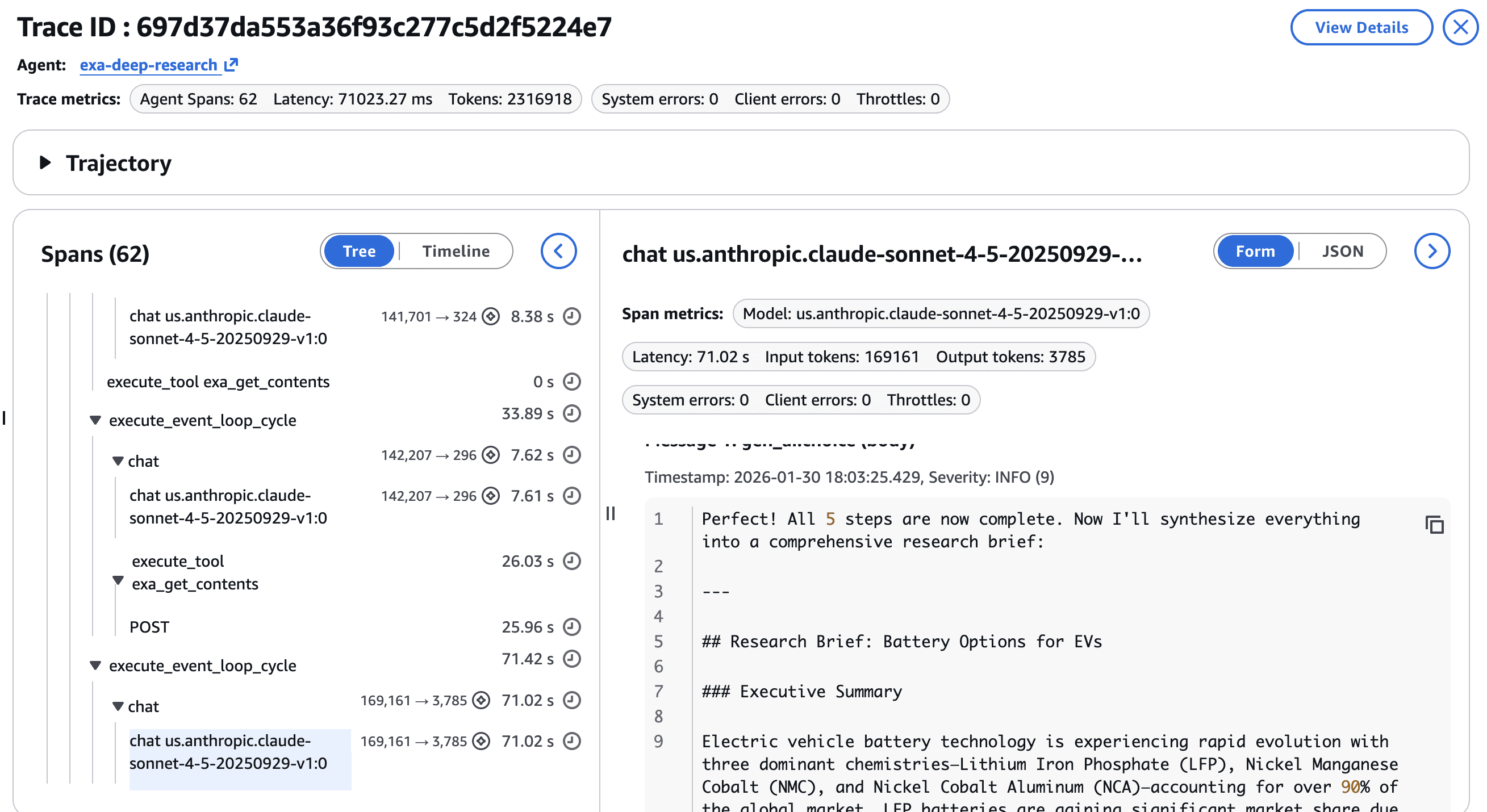Switch spans view to Tree
The width and height of the screenshot is (1487, 812).
pyautogui.click(x=358, y=251)
